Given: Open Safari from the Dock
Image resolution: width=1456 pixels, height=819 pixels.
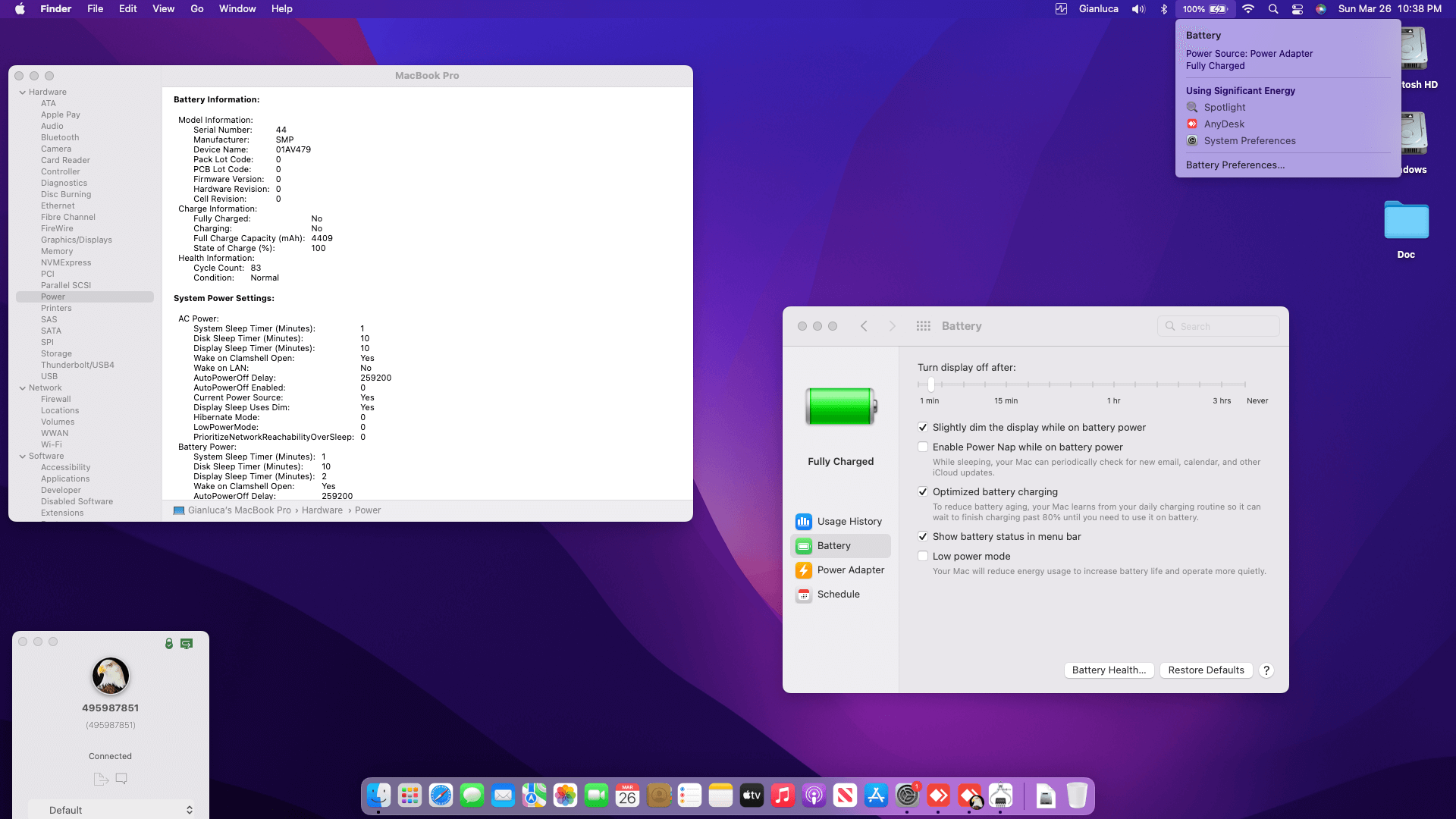Looking at the screenshot, I should tap(441, 795).
